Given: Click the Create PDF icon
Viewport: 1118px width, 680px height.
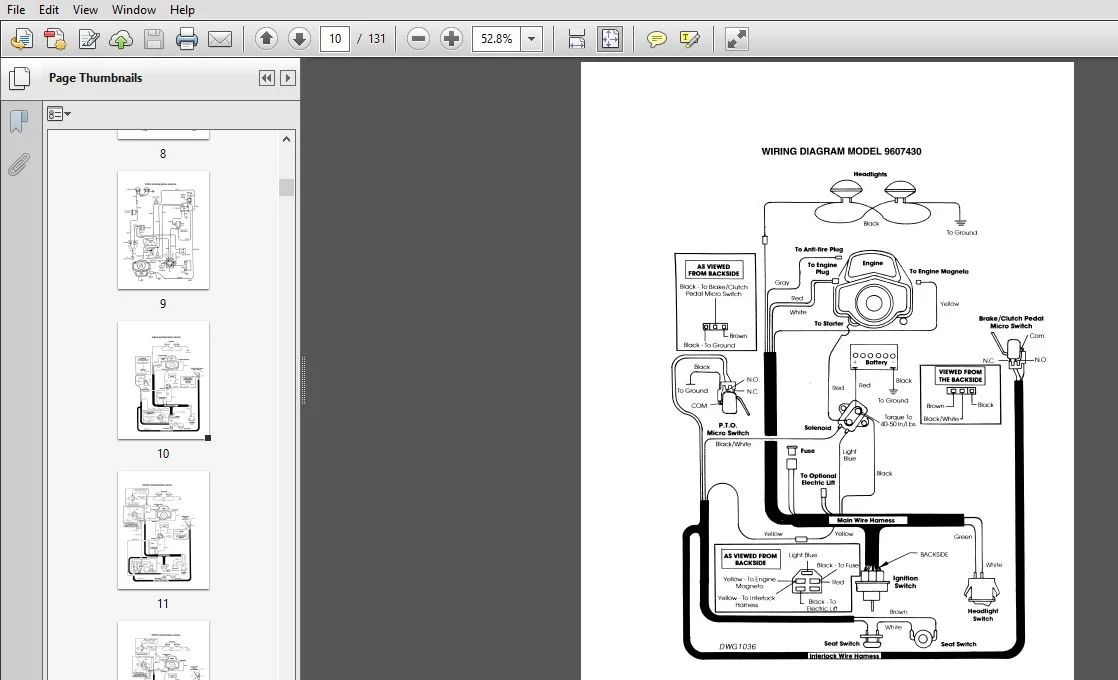Looking at the screenshot, I should coord(55,38).
